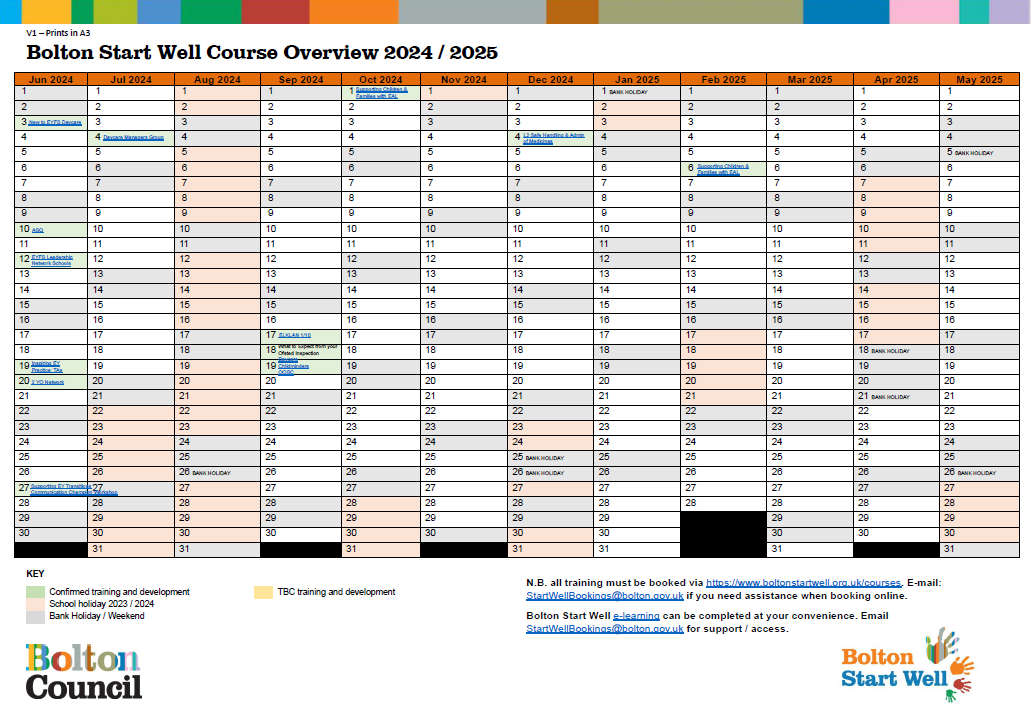Click BANK HOLIDAY text on April 21
This screenshot has height=724, width=1031.
[890, 397]
